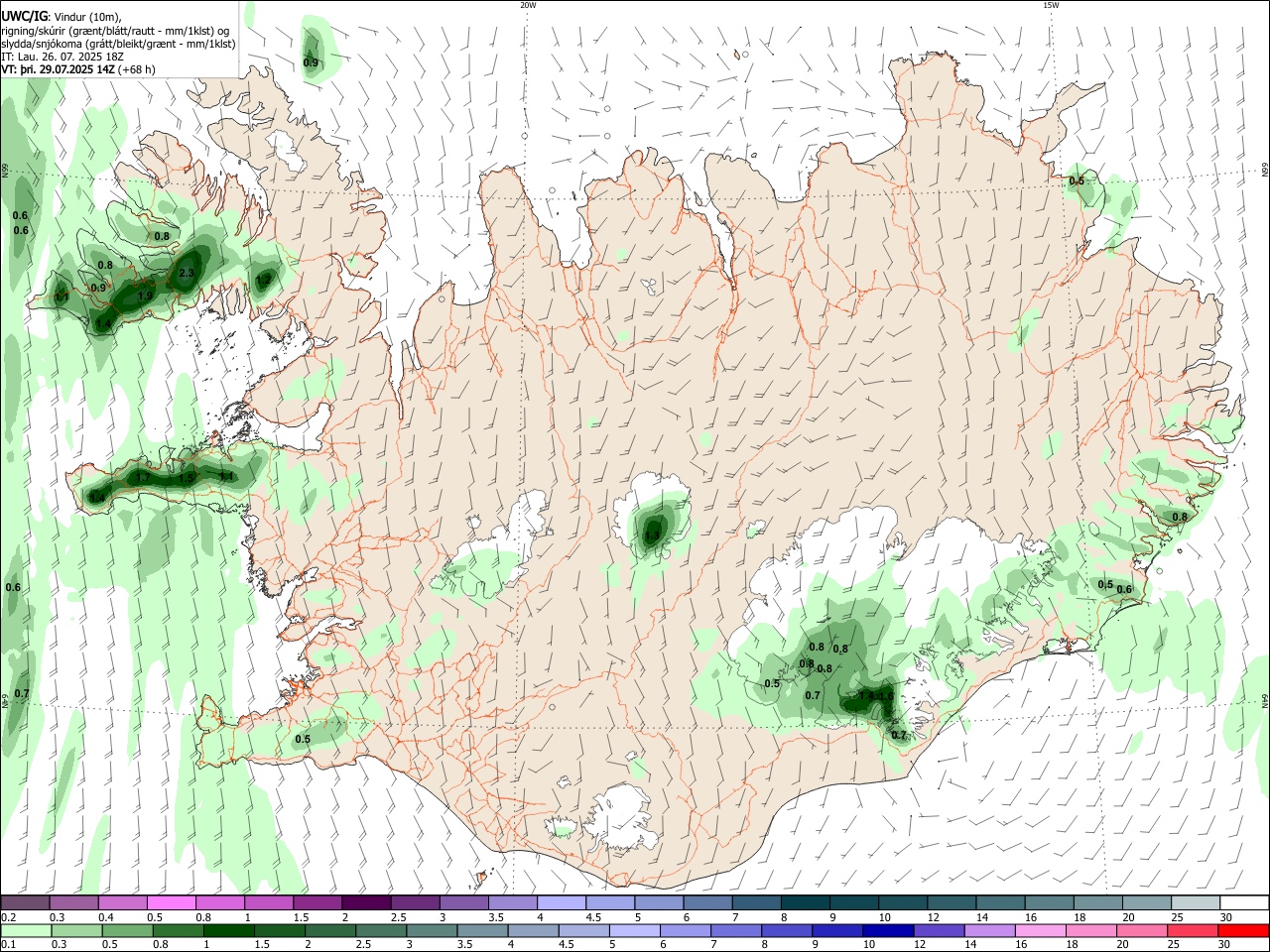Select the 30 label ending the rain legend row

(1226, 944)
